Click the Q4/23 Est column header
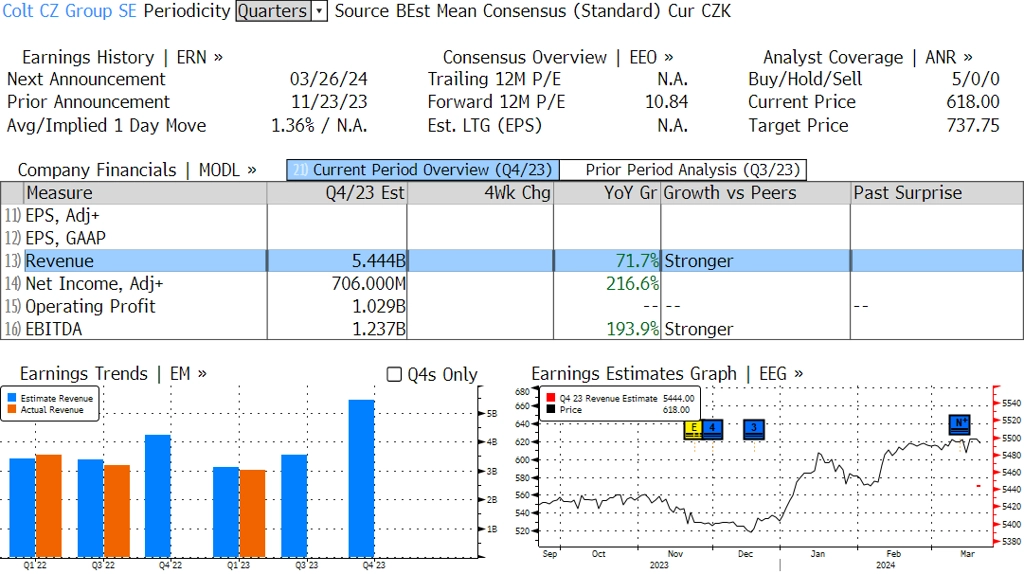Viewport: 1024px width, 574px height. [x=337, y=193]
